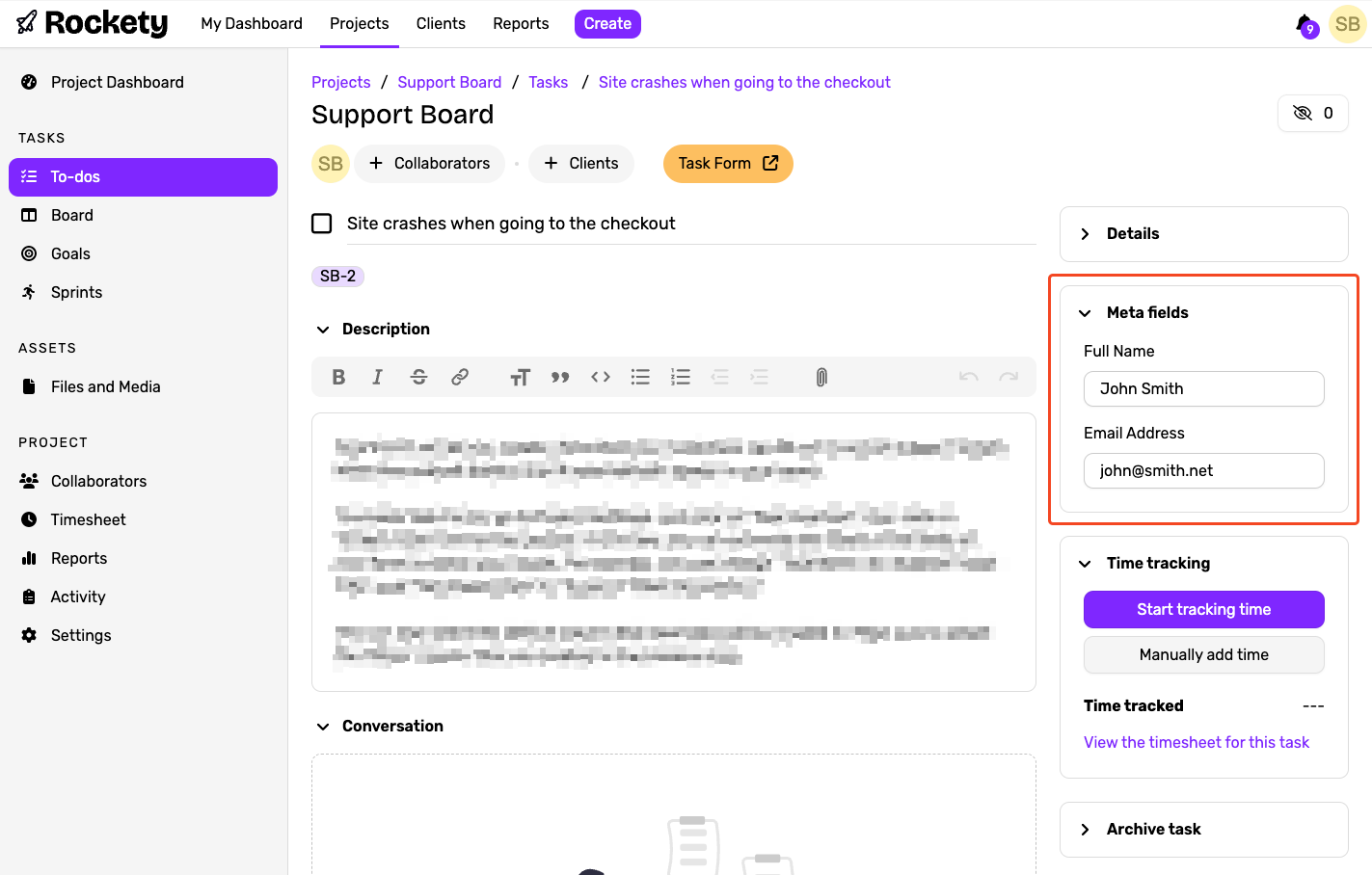Select To-dos in sidebar
1372x875 pixels.
[x=144, y=177]
